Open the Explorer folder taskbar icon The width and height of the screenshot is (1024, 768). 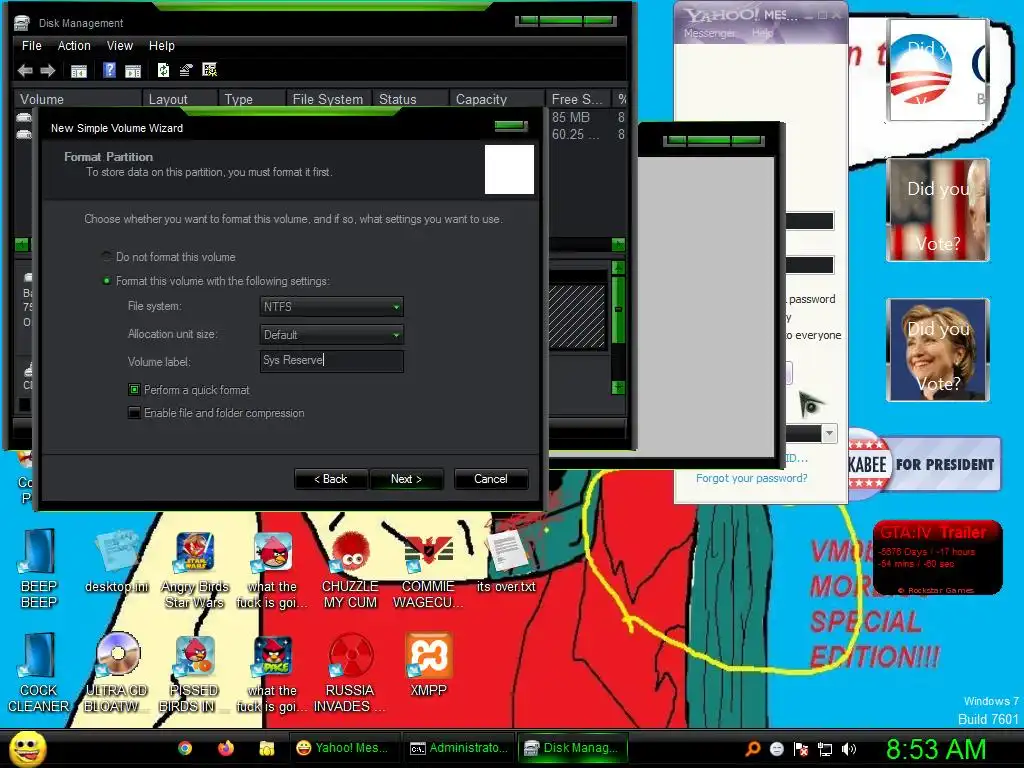266,748
